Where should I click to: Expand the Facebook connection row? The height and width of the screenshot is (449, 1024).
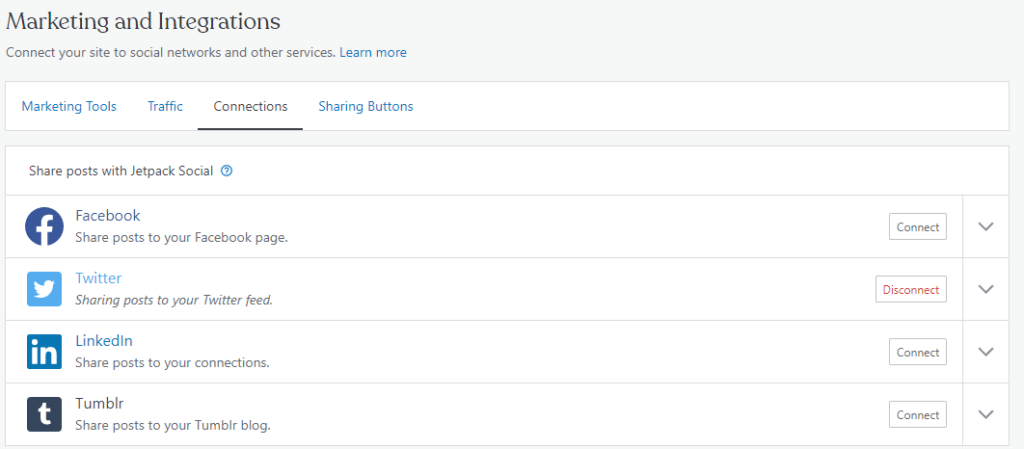click(x=986, y=226)
